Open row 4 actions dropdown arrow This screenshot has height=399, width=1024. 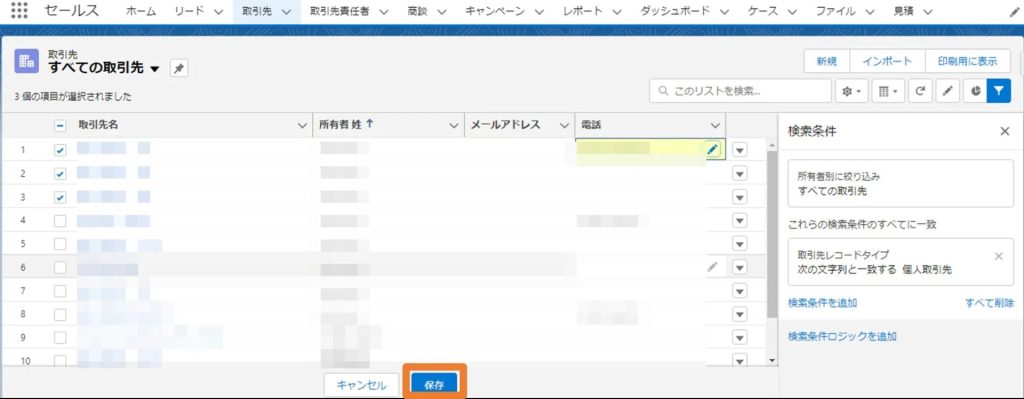(x=739, y=221)
